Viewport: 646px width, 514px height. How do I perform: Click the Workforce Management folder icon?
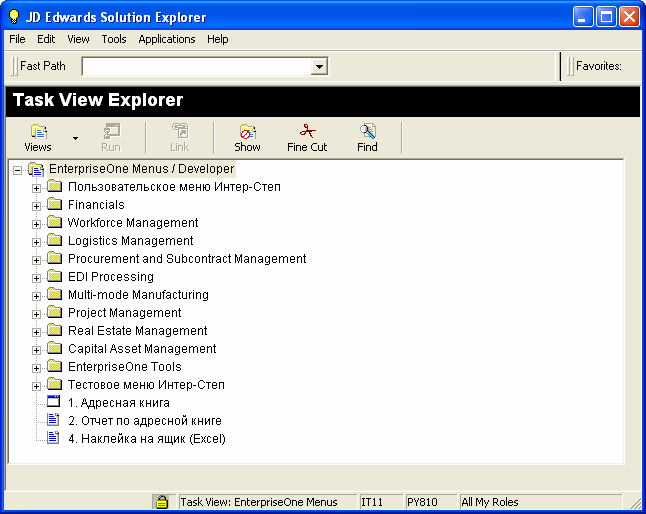(54, 222)
